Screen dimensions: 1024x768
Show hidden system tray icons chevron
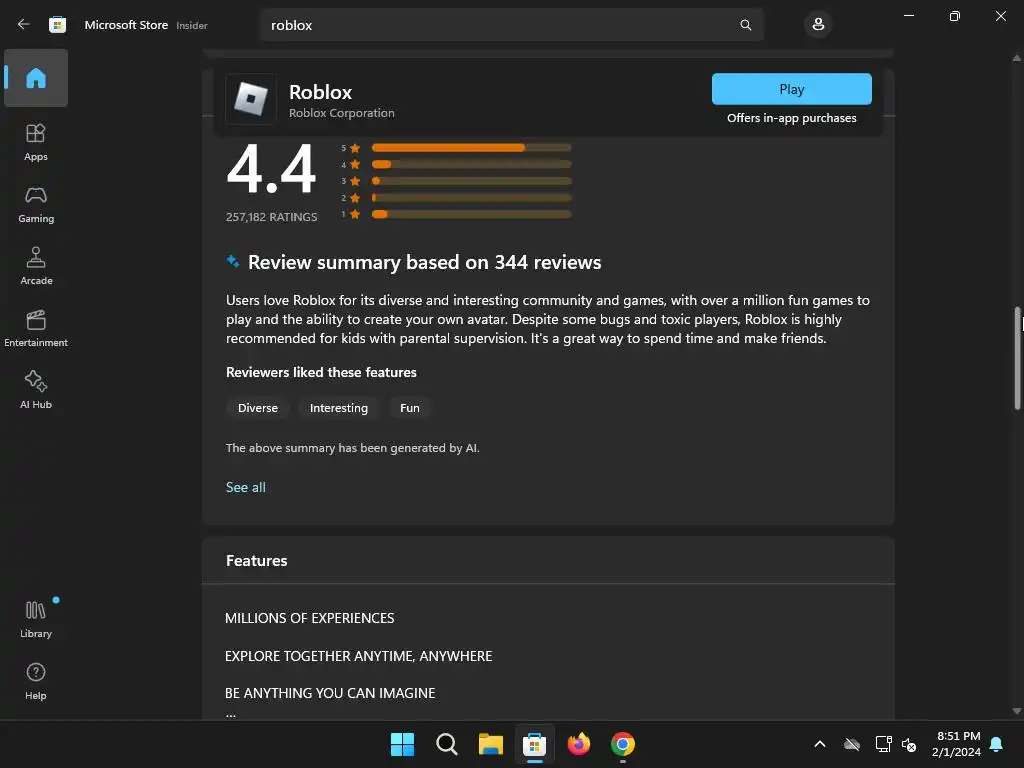tap(820, 744)
